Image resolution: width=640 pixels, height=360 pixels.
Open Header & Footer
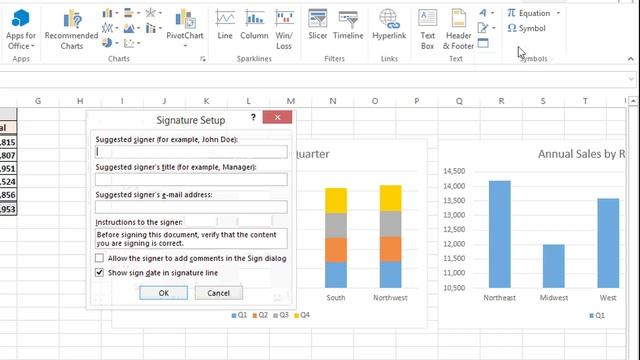[458, 29]
